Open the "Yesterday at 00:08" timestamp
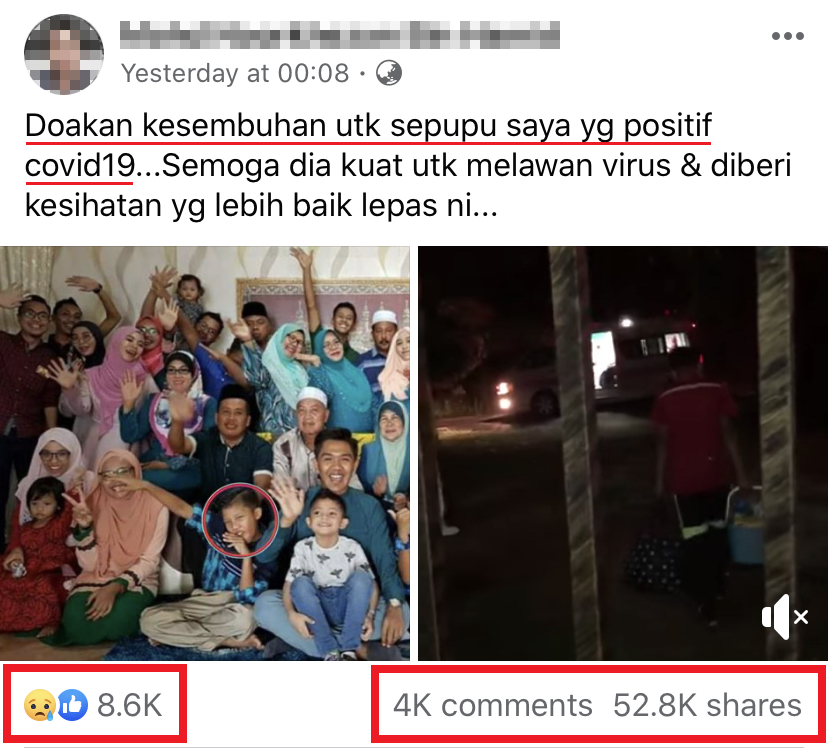The width and height of the screenshot is (828, 749). click(x=235, y=73)
